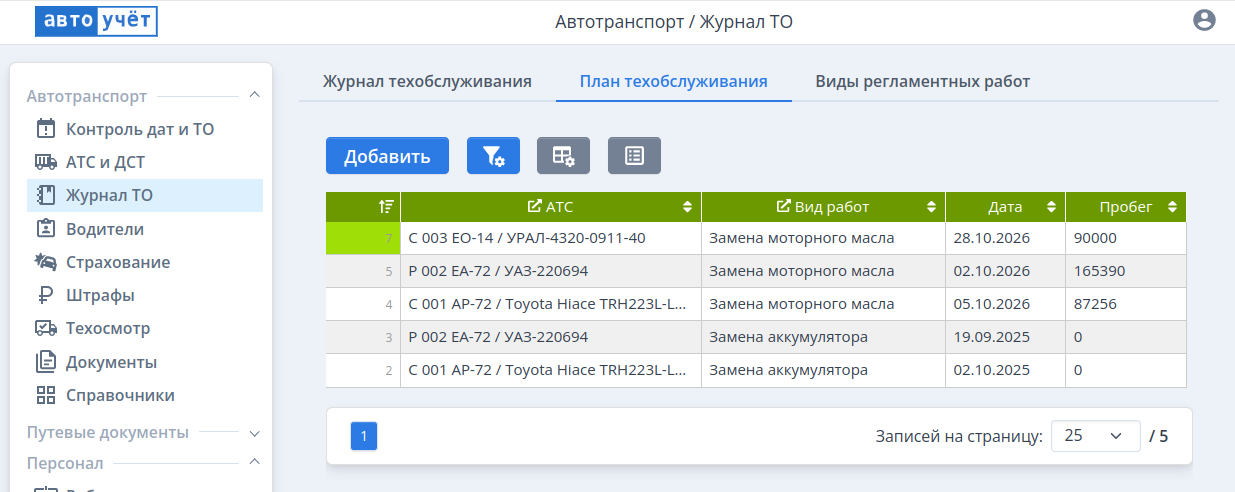Click the Дата column header
This screenshot has height=492, width=1235.
pyautogui.click(x=1005, y=207)
